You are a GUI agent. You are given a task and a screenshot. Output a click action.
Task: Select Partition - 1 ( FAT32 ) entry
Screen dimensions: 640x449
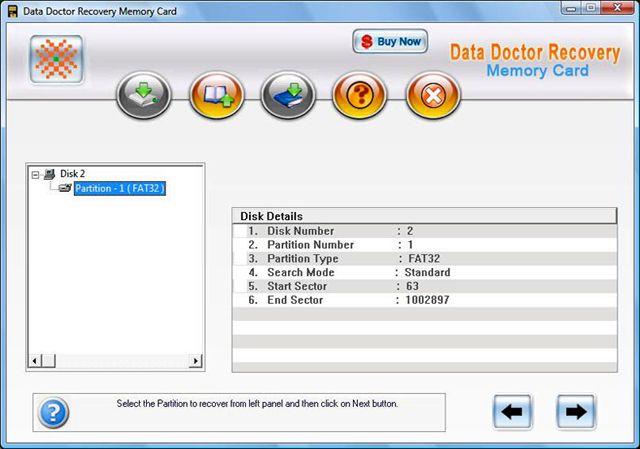click(120, 188)
